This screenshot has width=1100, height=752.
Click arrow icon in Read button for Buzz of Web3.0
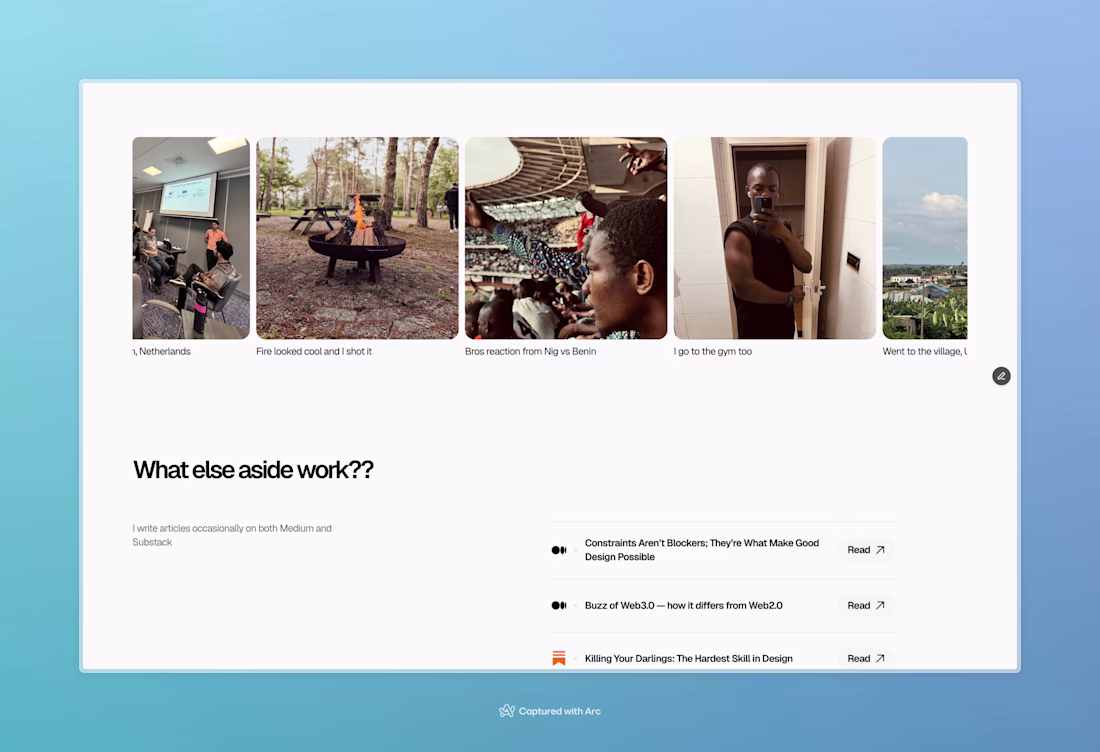(880, 605)
